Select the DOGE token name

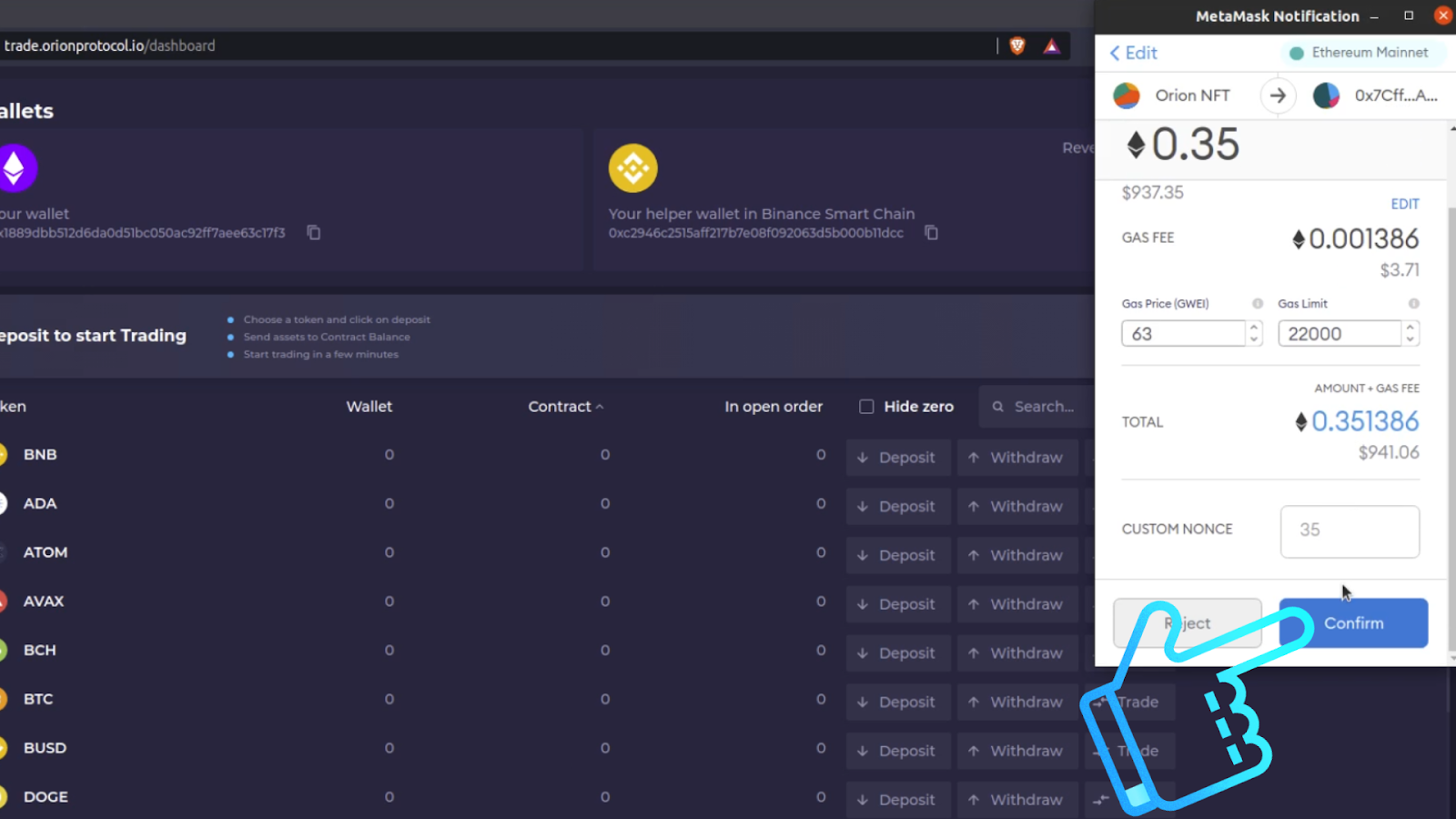click(45, 797)
